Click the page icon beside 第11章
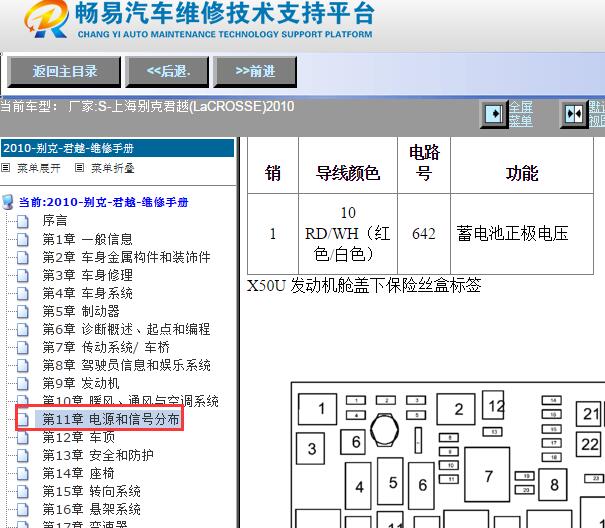 (x=23, y=420)
